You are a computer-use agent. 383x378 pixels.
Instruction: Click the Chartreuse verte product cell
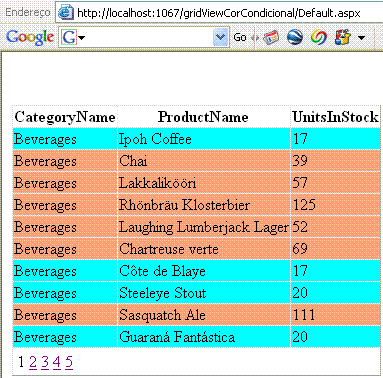click(204, 249)
